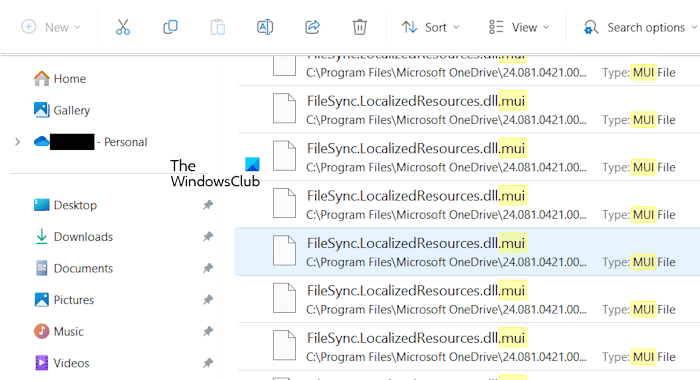Click the Gallery picture icon
This screenshot has height=380, width=700.
[42, 110]
